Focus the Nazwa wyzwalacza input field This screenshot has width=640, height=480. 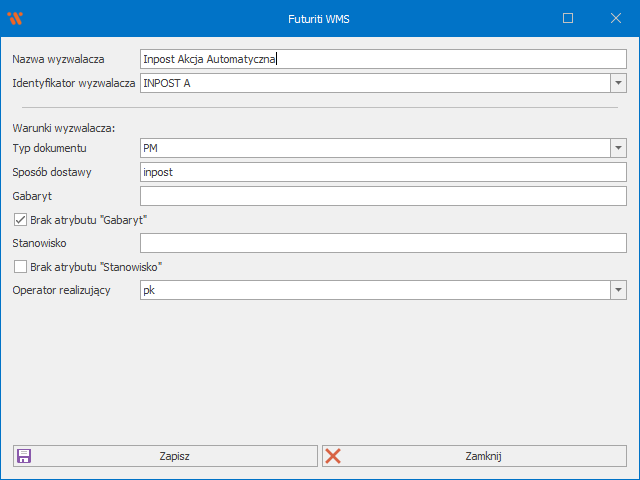(383, 59)
